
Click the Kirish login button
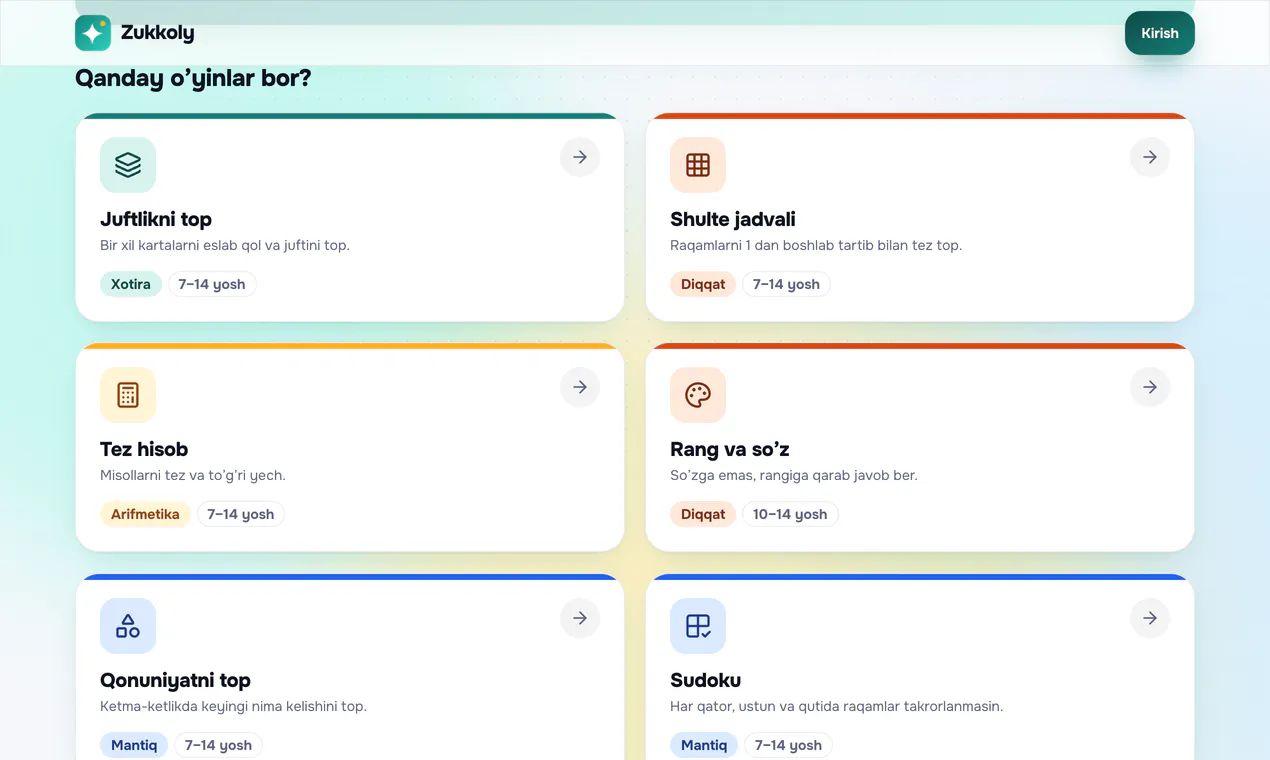[x=1160, y=33]
